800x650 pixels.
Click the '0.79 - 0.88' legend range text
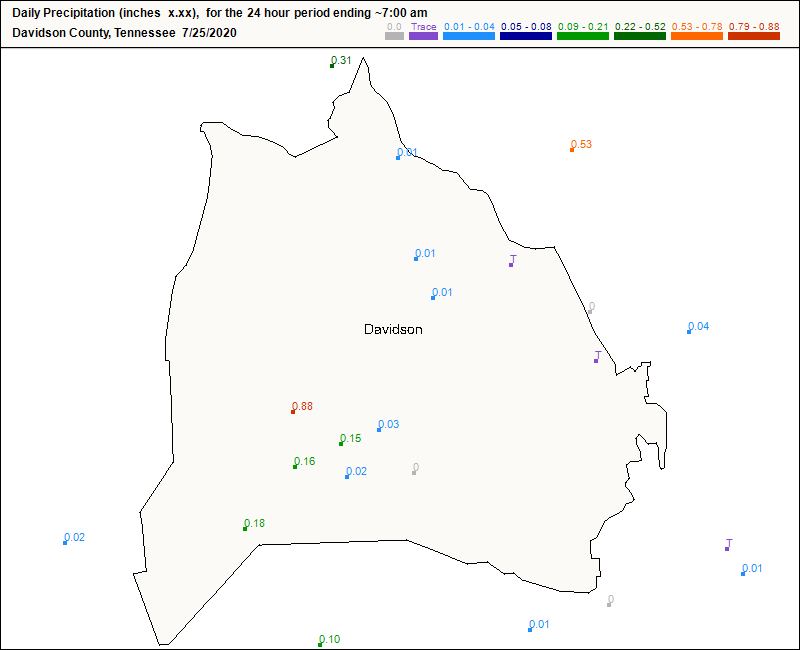tap(754, 27)
